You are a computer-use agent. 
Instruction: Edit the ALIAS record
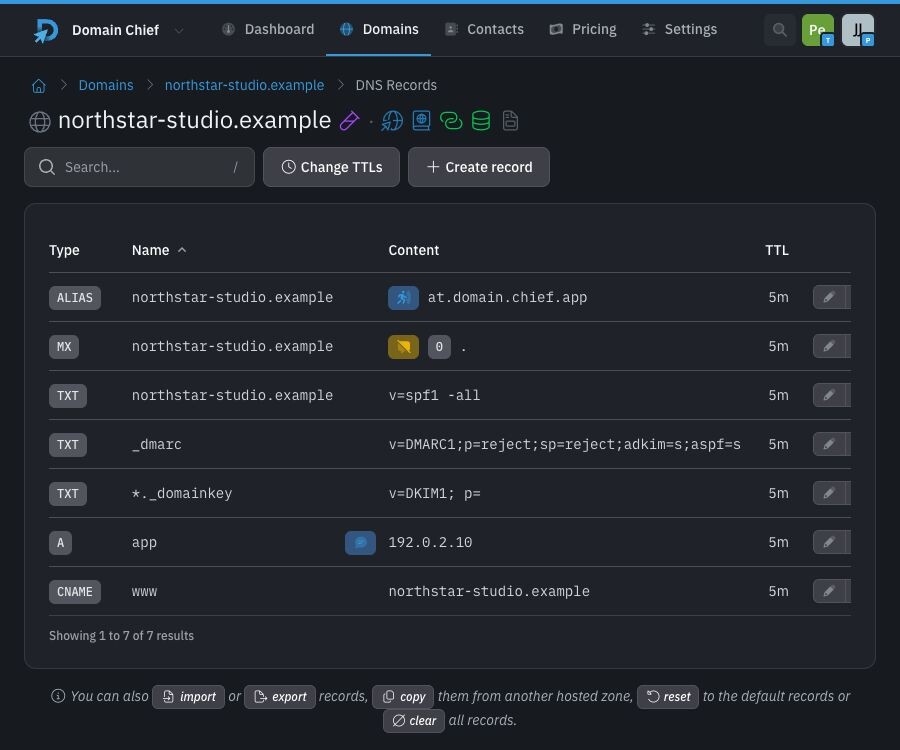(831, 297)
